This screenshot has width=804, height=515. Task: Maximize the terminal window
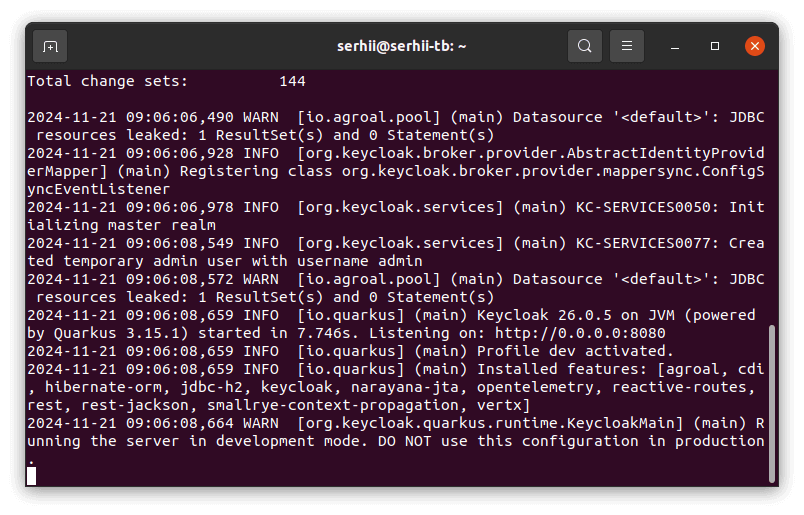715,46
